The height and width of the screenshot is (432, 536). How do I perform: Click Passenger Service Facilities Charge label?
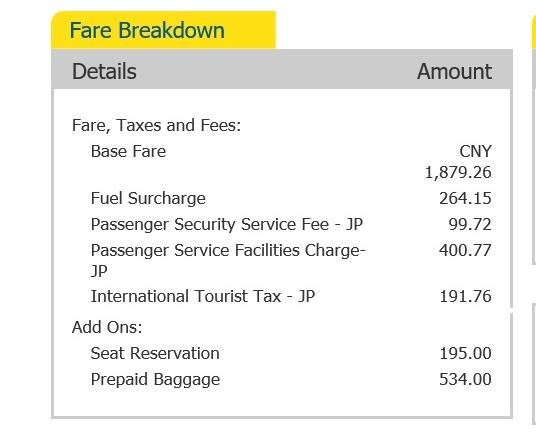228,260
